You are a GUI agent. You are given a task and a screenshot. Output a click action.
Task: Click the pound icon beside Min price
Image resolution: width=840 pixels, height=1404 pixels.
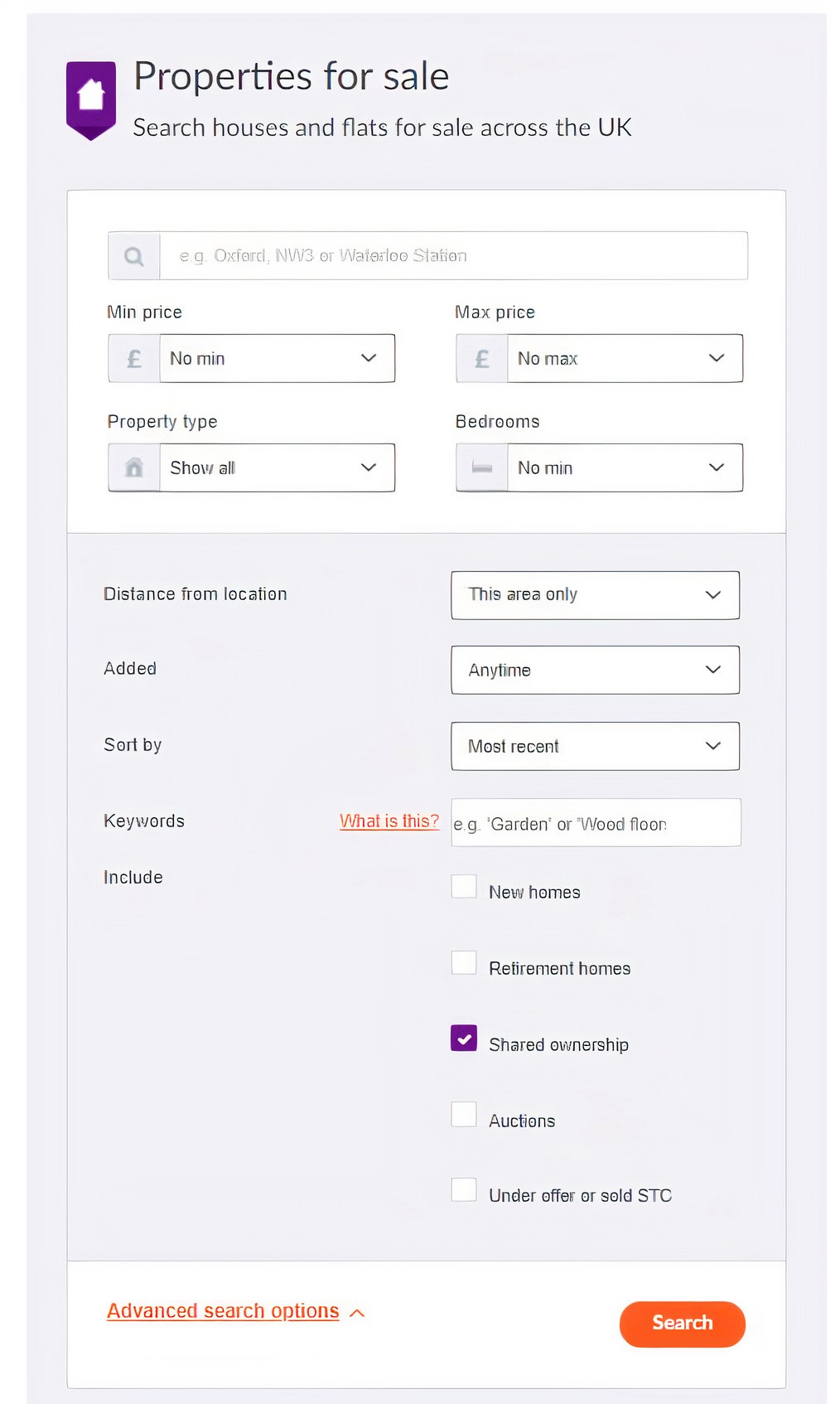click(134, 359)
